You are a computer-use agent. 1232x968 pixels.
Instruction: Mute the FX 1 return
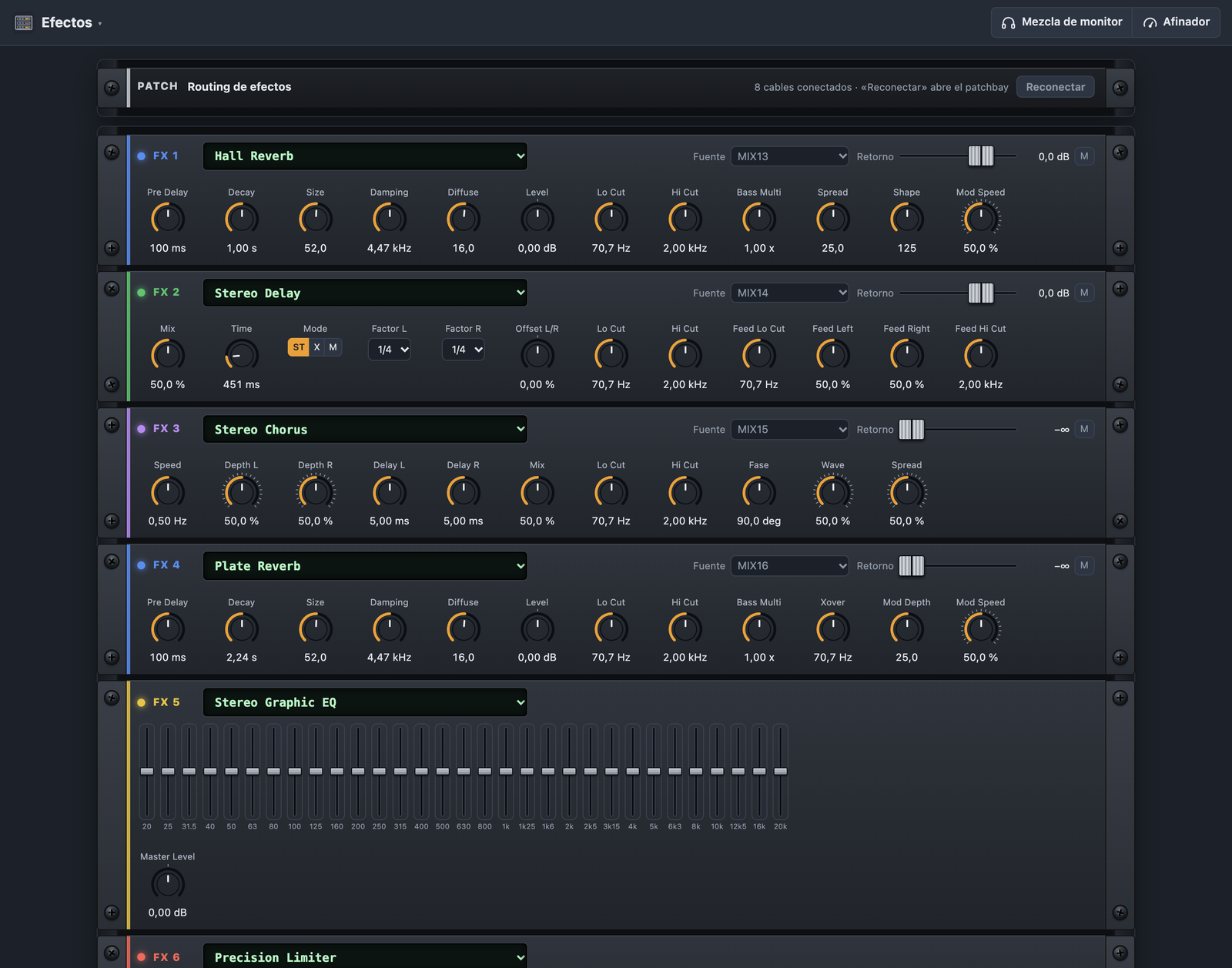tap(1084, 156)
